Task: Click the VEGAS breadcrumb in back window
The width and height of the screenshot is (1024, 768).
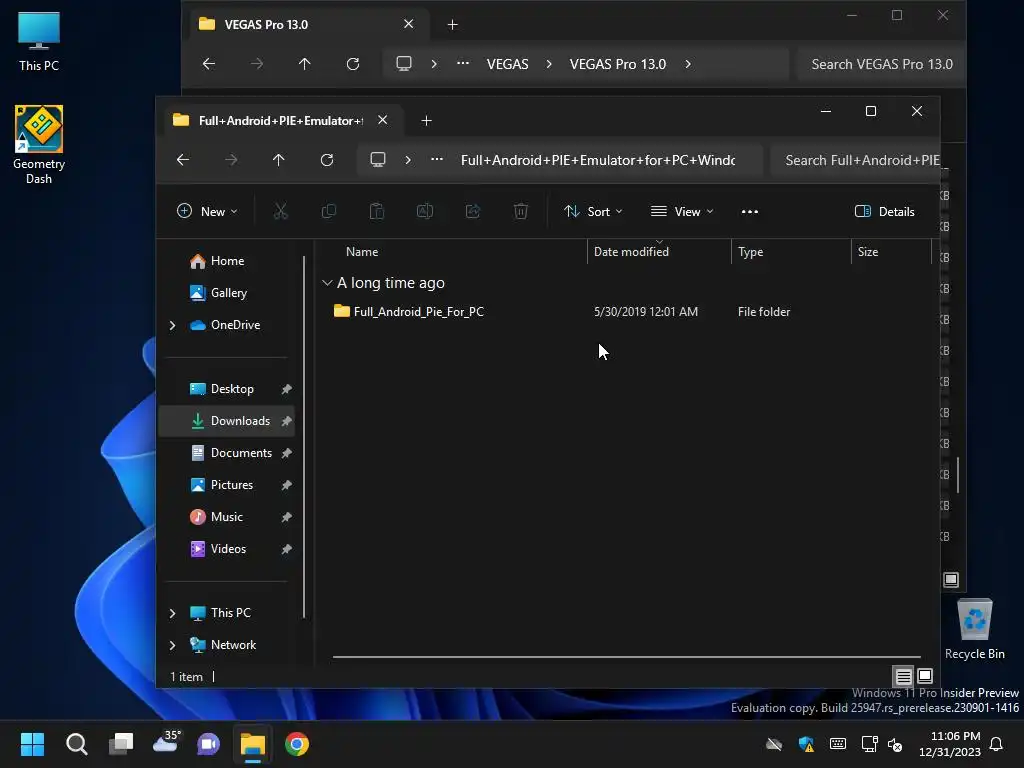Action: click(x=507, y=64)
